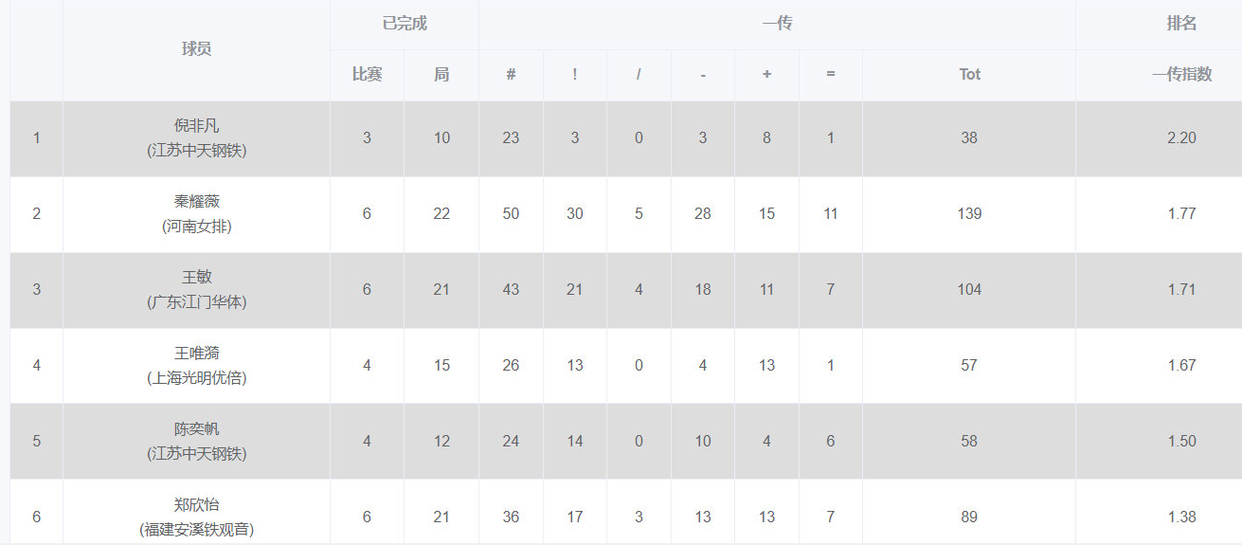Open player 倪非凡 from the first row
Image resolution: width=1242 pixels, height=545 pixels.
coord(196,126)
